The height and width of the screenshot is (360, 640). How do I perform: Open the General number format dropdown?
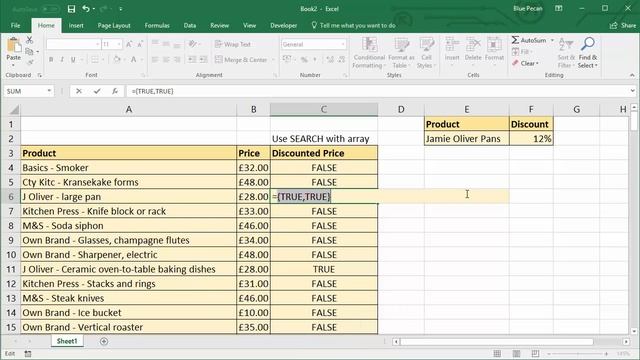pos(343,44)
